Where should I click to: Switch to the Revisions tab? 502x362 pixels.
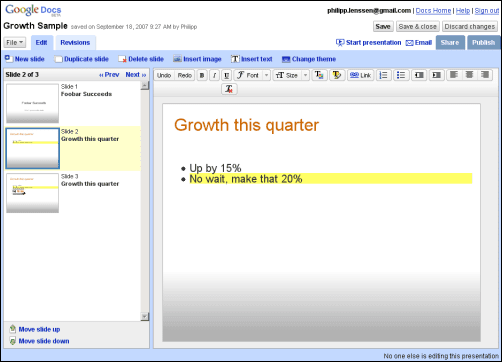(x=75, y=43)
